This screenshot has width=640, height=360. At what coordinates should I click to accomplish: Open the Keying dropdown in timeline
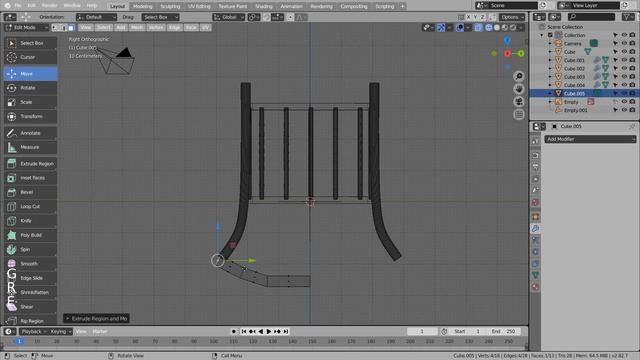pos(60,331)
